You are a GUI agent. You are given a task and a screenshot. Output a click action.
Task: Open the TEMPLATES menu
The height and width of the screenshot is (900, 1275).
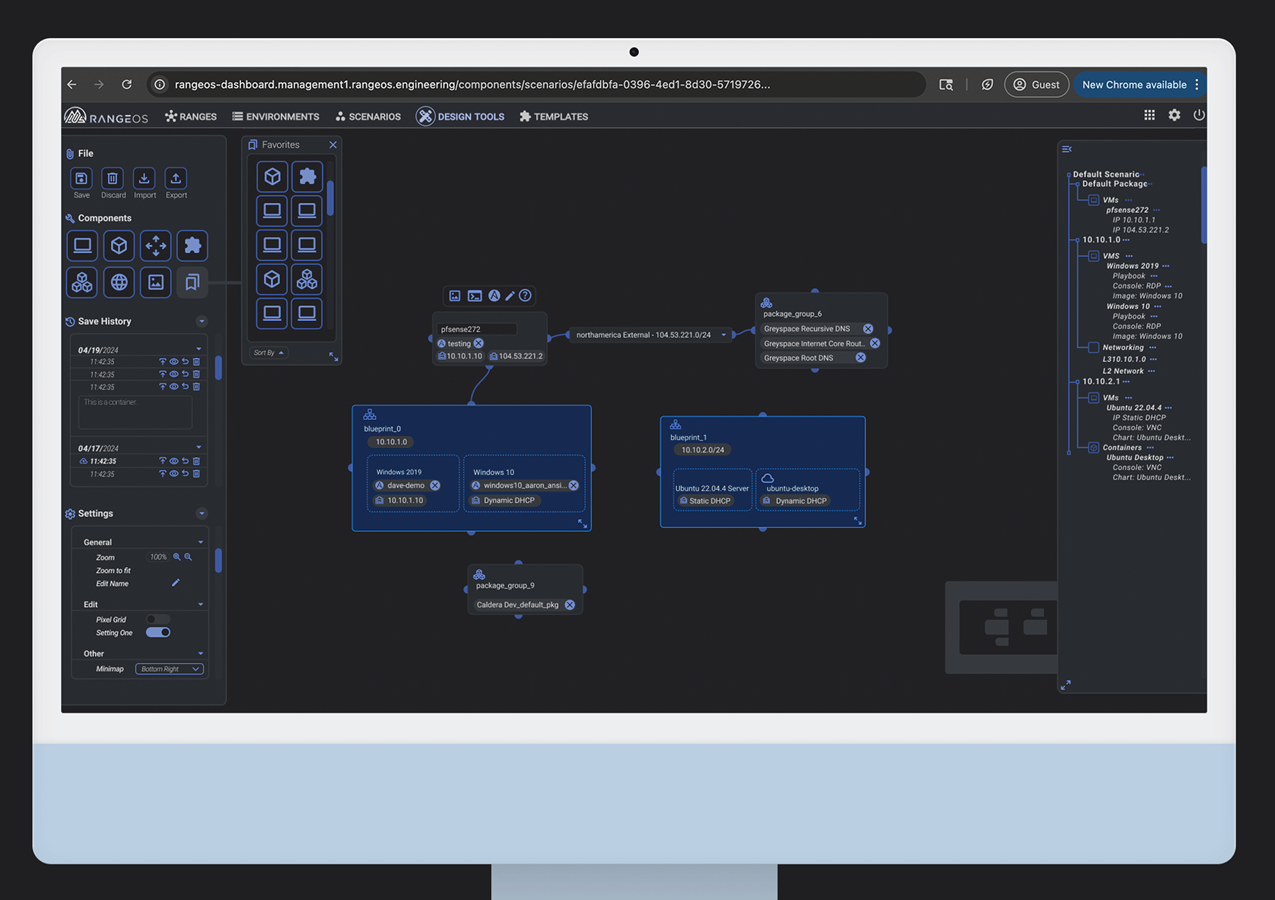tap(553, 116)
